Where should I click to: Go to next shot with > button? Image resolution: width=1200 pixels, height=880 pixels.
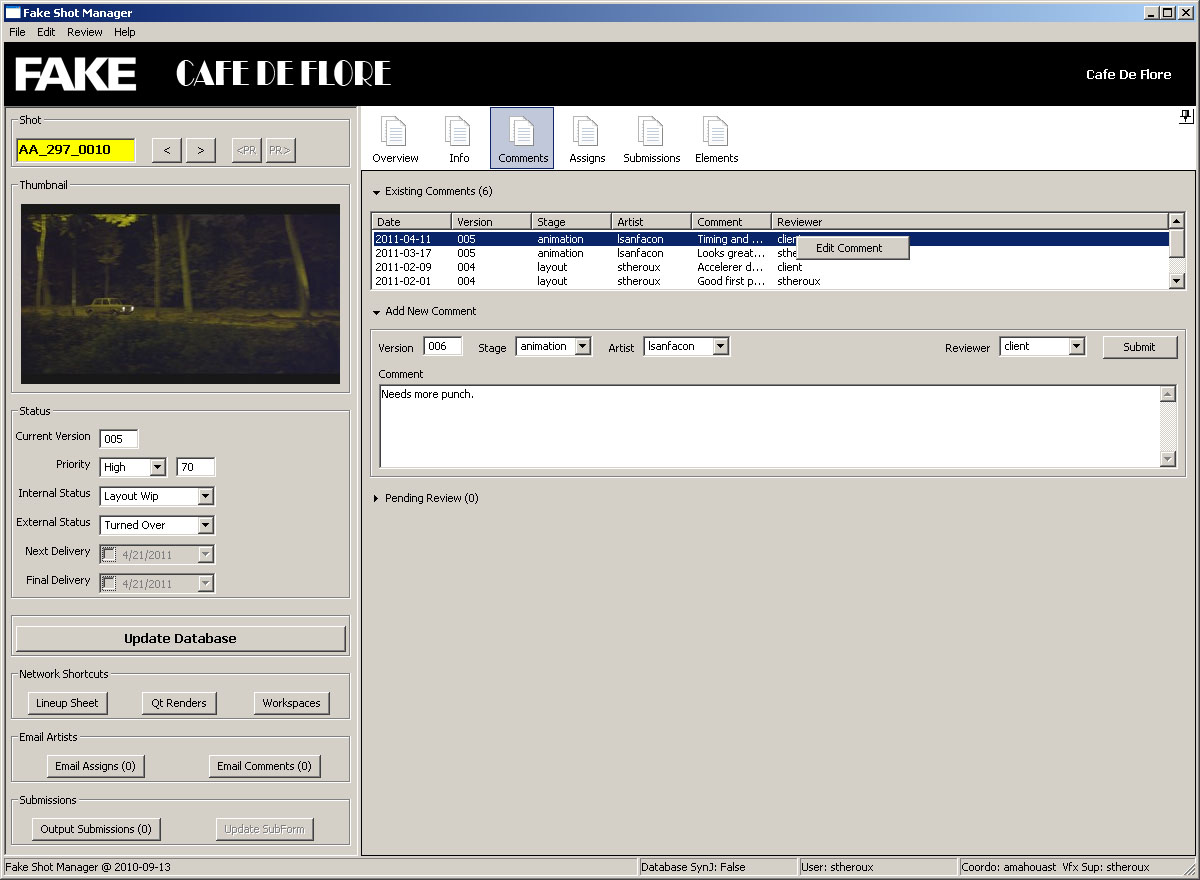click(x=201, y=150)
